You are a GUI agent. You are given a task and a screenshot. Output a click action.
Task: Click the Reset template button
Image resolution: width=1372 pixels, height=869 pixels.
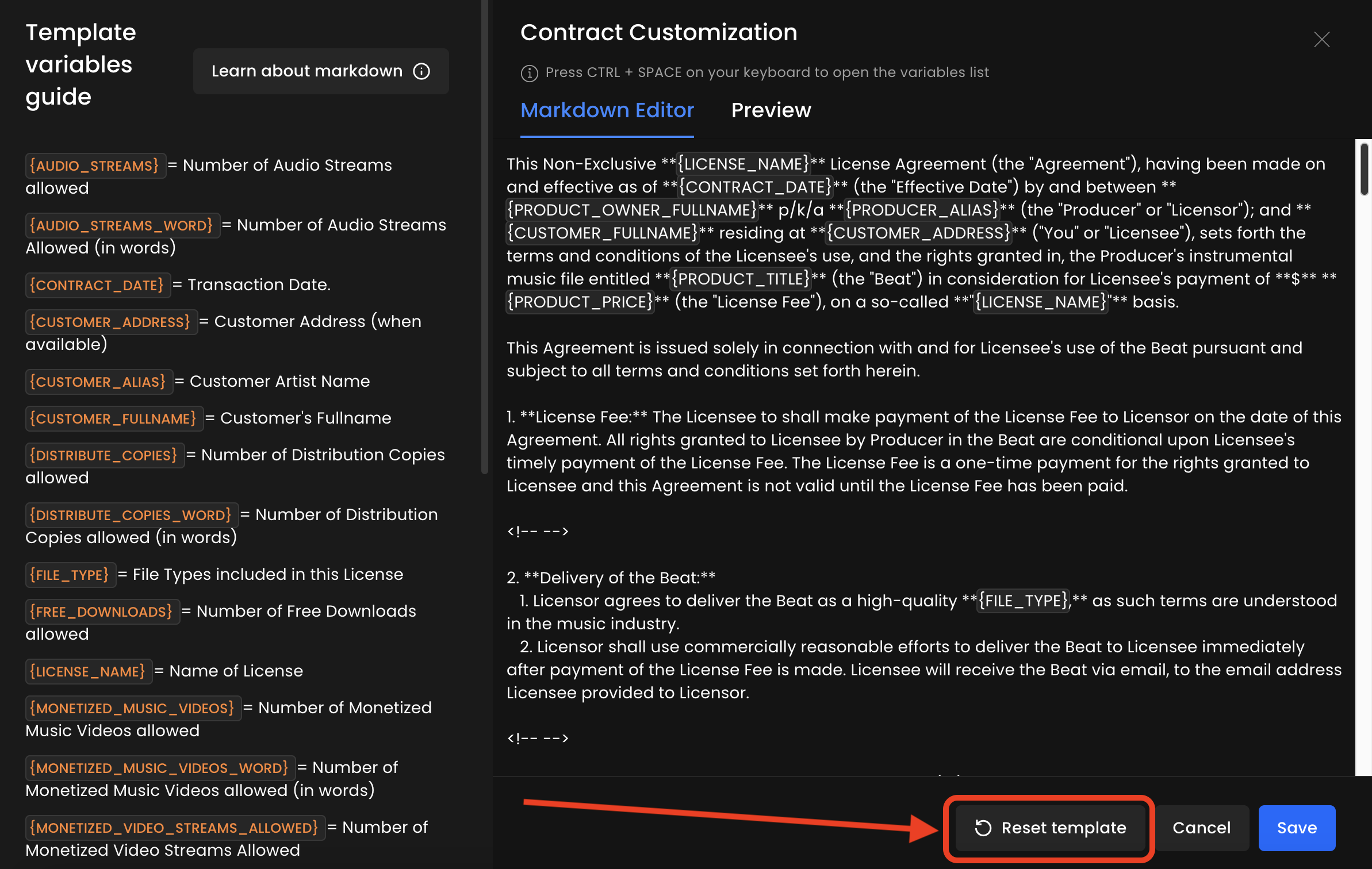pyautogui.click(x=1050, y=828)
